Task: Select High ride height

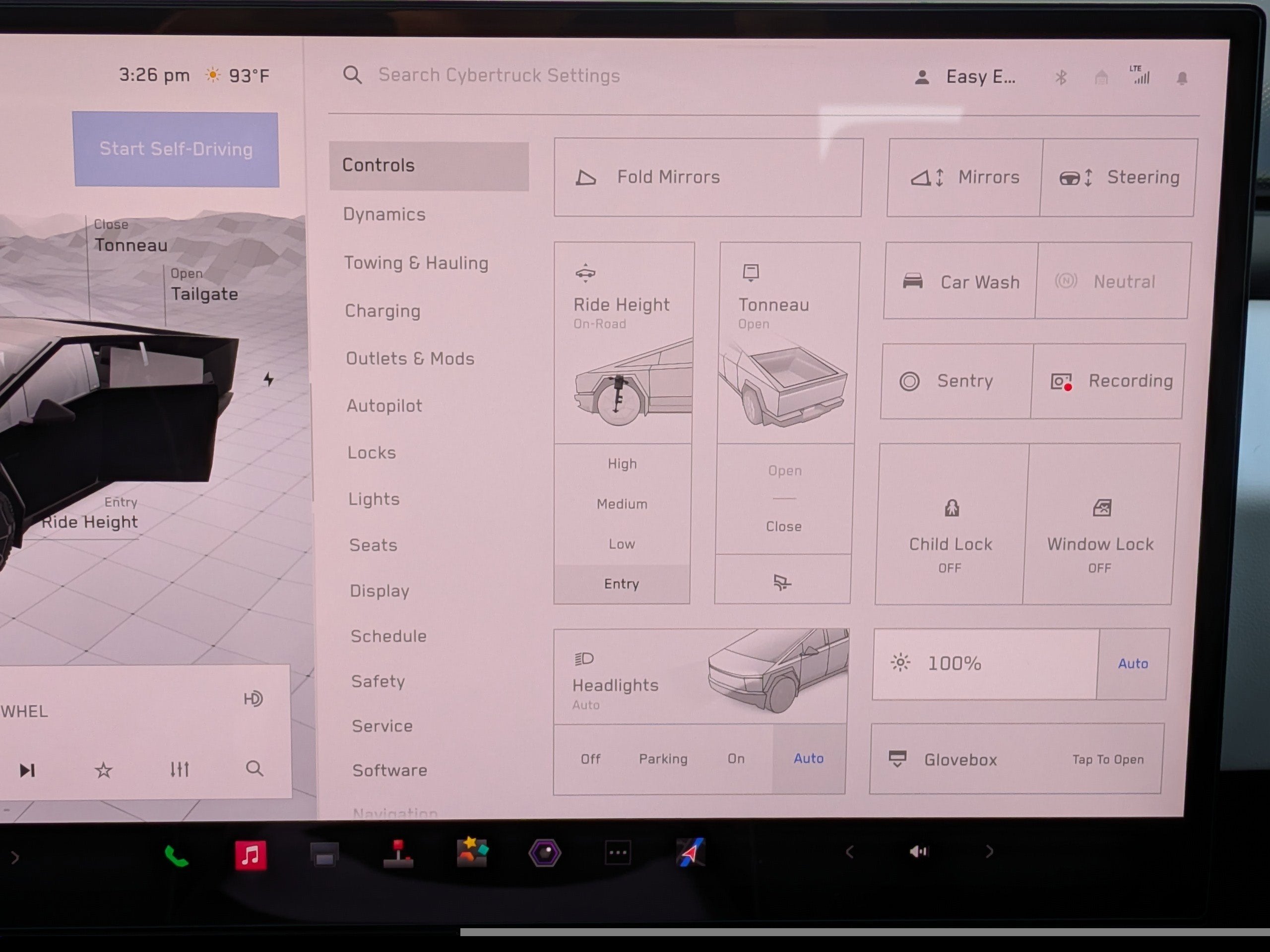Action: pos(623,464)
